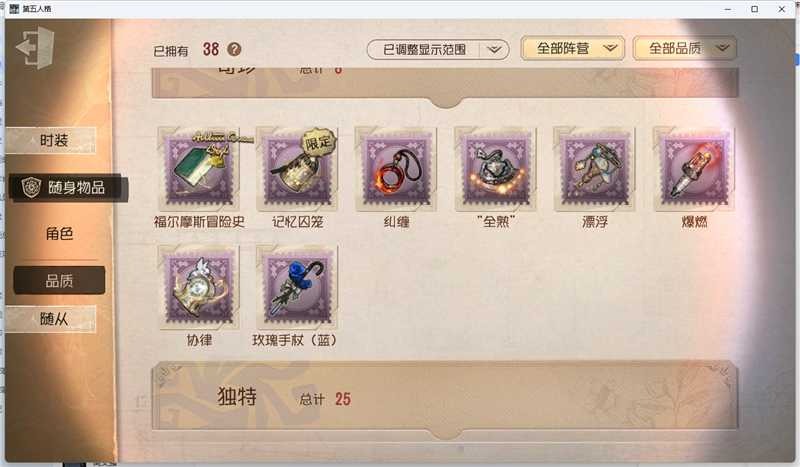Image resolution: width=800 pixels, height=467 pixels.
Task: Select the 福尔摩斯冒险史 book accessory
Action: click(199, 169)
